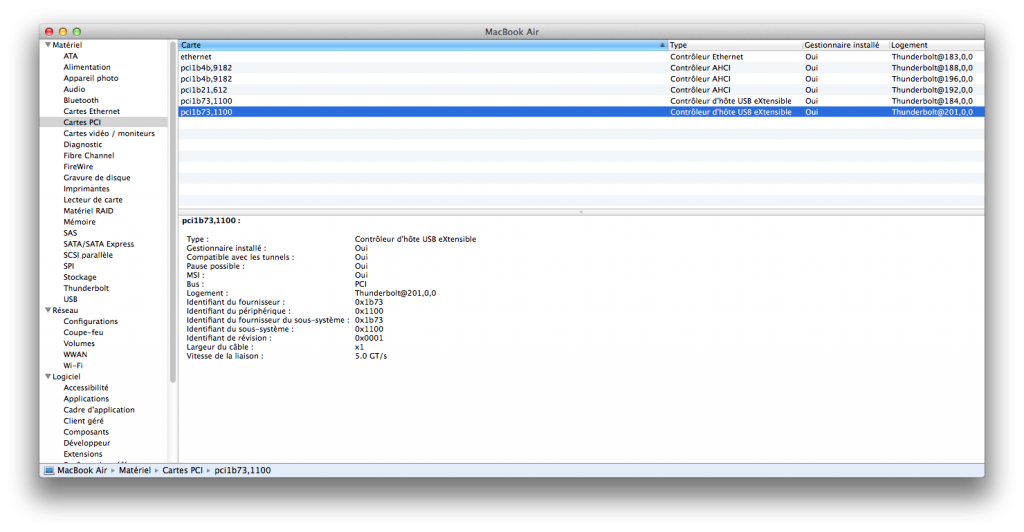Click Cartes PCI in the bottom path bar

[182, 470]
